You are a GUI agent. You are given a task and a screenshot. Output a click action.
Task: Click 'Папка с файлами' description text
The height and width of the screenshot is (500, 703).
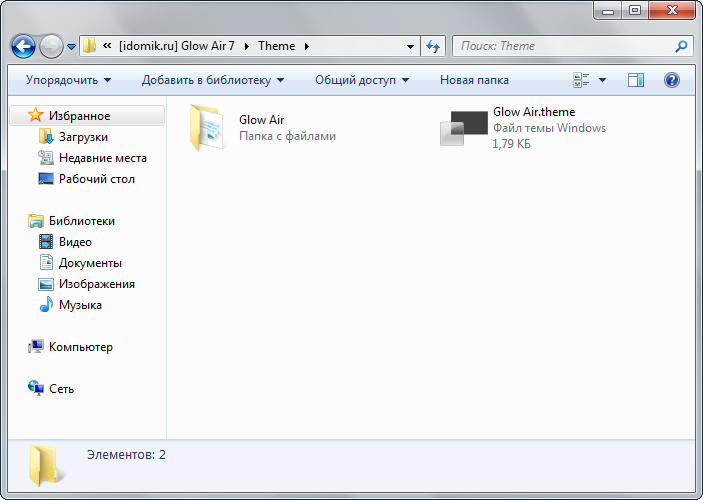[x=287, y=136]
